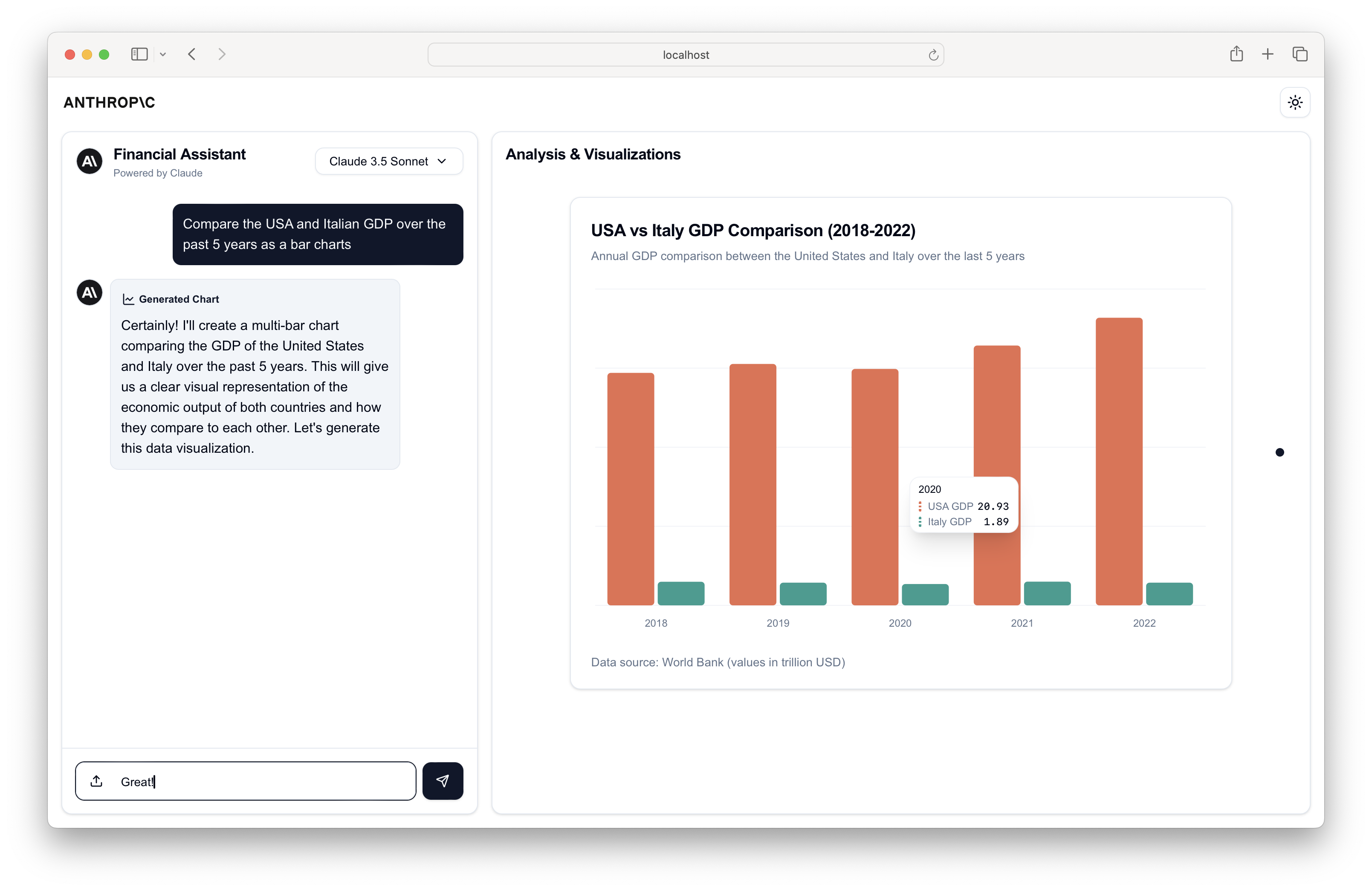Click the Financial Assistant avatar logo
Image resolution: width=1372 pixels, height=891 pixels.
pyautogui.click(x=90, y=162)
